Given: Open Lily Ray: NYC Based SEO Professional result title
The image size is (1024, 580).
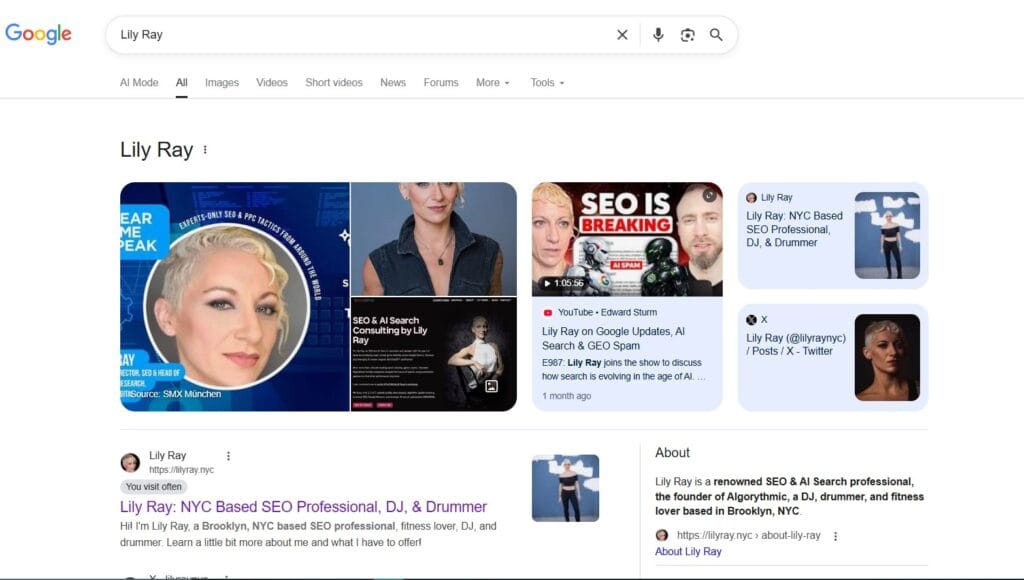Looking at the screenshot, I should pyautogui.click(x=304, y=507).
